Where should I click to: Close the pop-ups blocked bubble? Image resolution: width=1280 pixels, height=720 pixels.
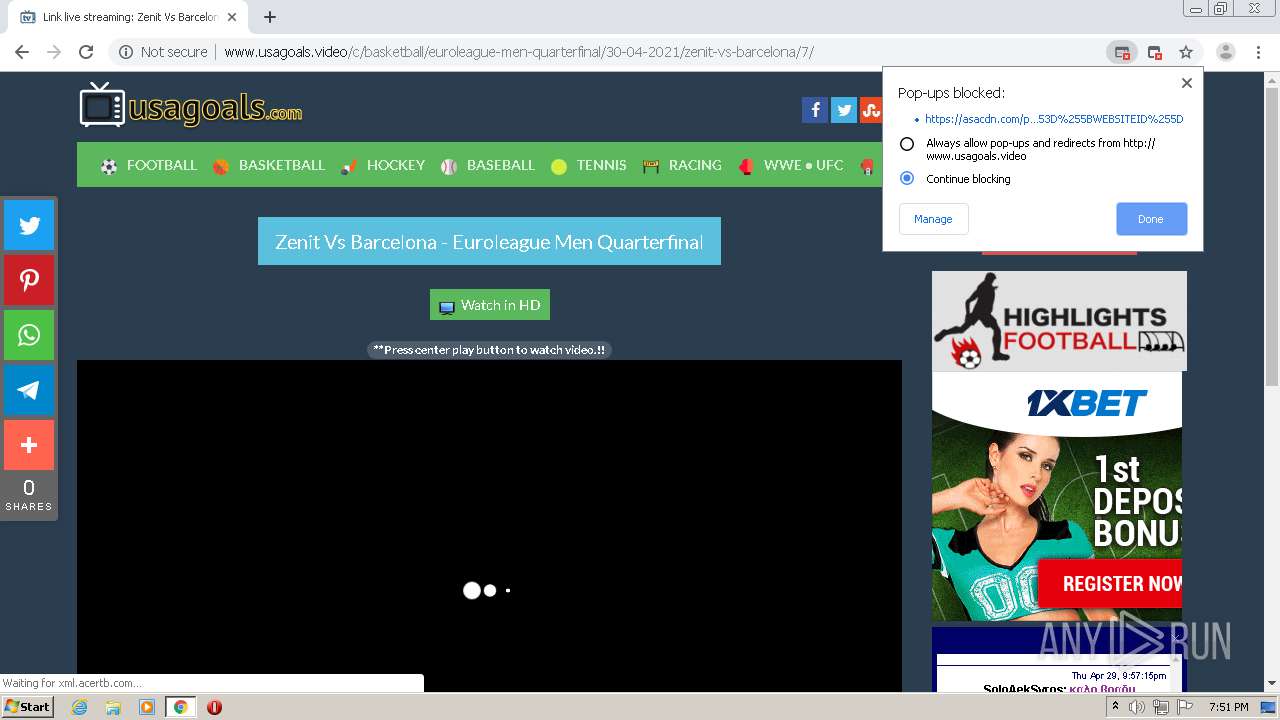[1187, 83]
